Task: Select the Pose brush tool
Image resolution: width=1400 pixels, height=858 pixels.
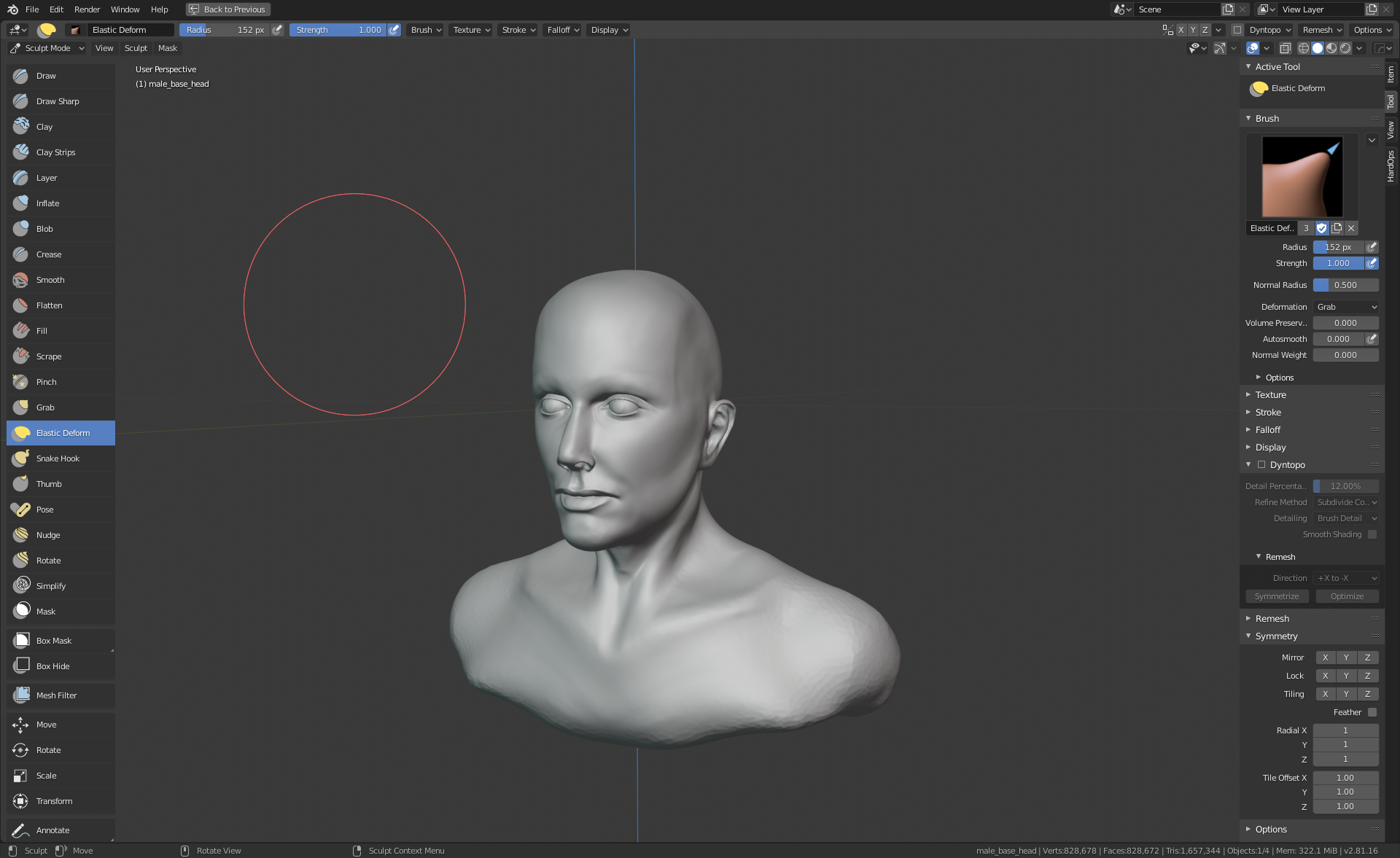Action: [x=44, y=510]
